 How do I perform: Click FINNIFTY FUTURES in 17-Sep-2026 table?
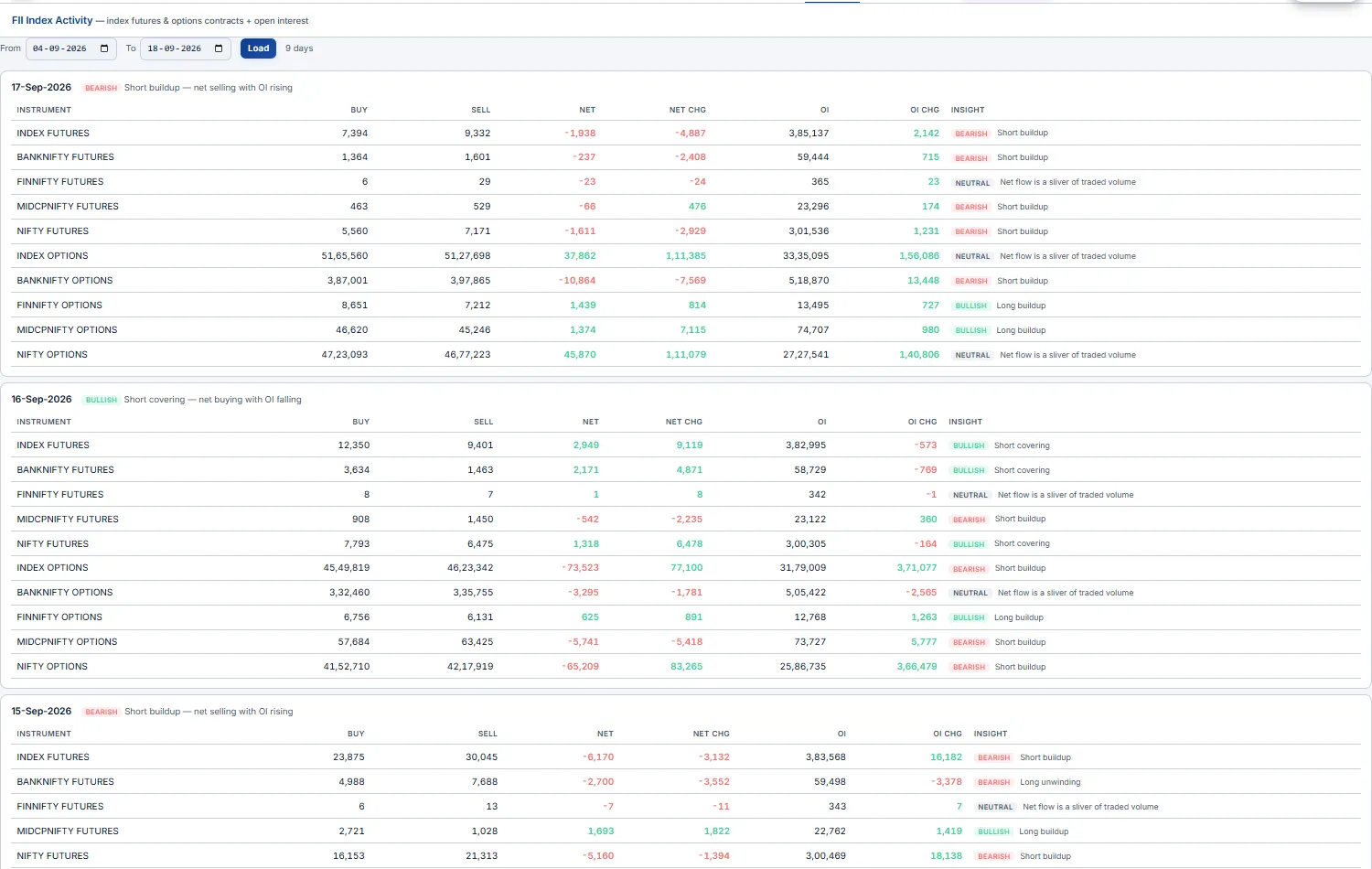click(x=60, y=182)
